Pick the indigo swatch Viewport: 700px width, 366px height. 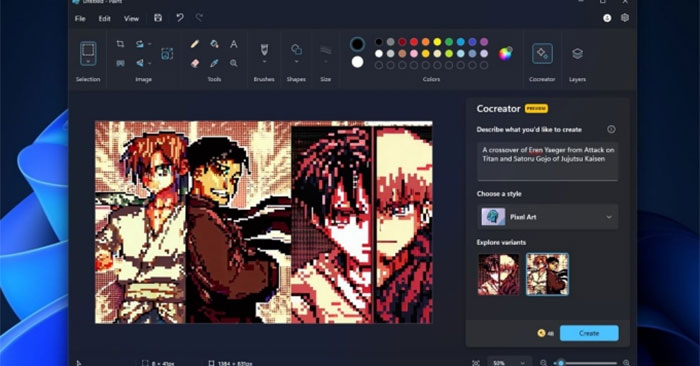click(472, 42)
